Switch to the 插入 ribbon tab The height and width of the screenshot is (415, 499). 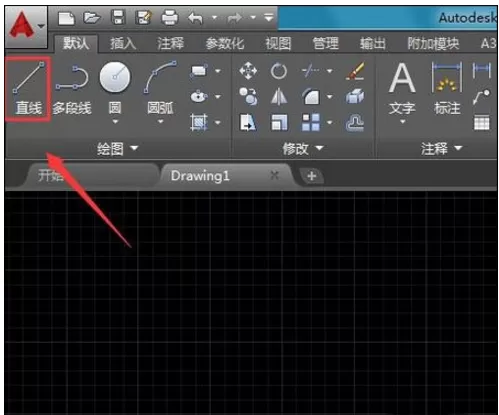123,43
